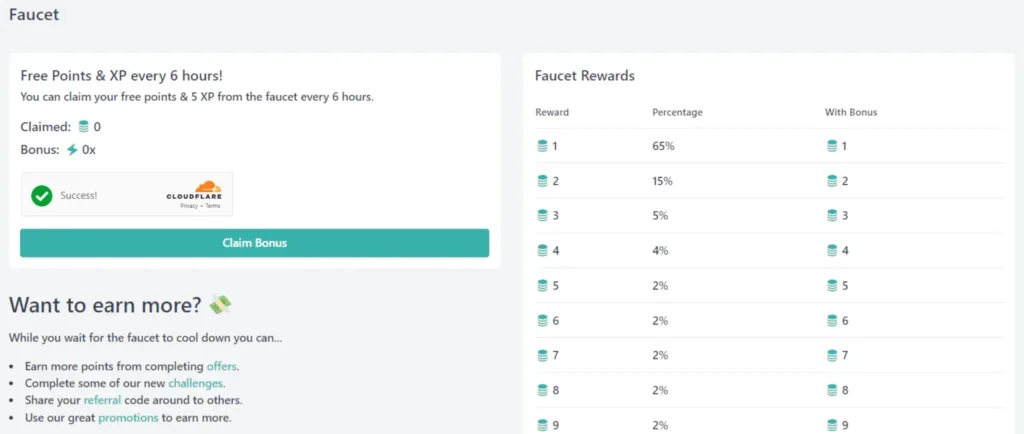This screenshot has height=434, width=1024.
Task: Click the 65% percentage cell
Action: [x=663, y=146]
